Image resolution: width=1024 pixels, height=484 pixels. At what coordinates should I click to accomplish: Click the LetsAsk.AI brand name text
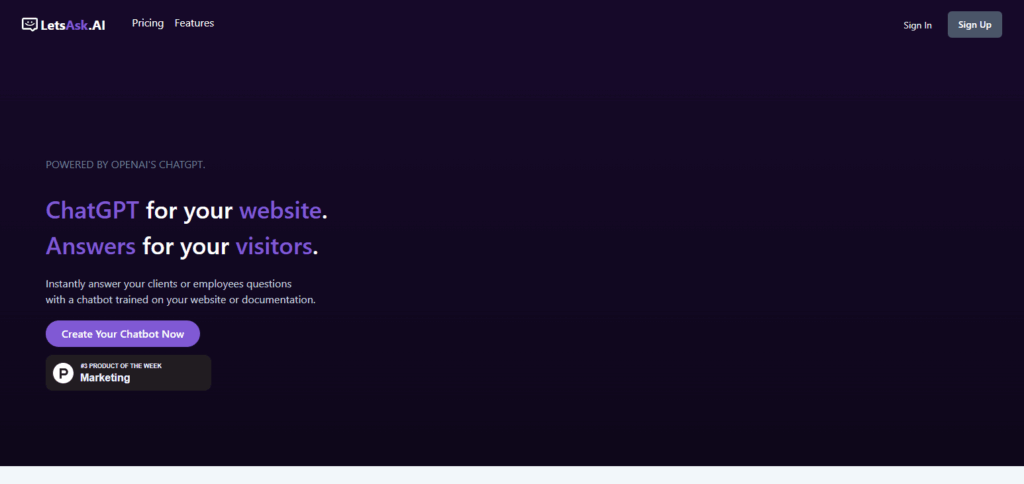tap(72, 25)
